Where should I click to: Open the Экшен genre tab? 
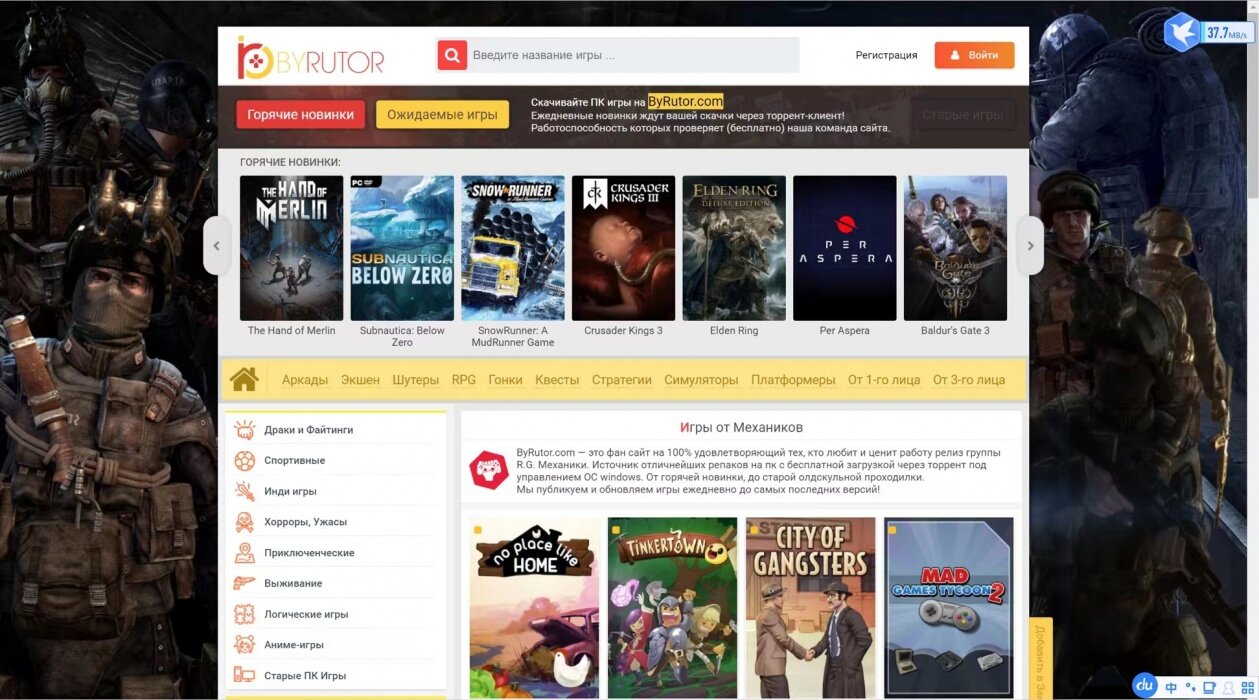(x=360, y=380)
